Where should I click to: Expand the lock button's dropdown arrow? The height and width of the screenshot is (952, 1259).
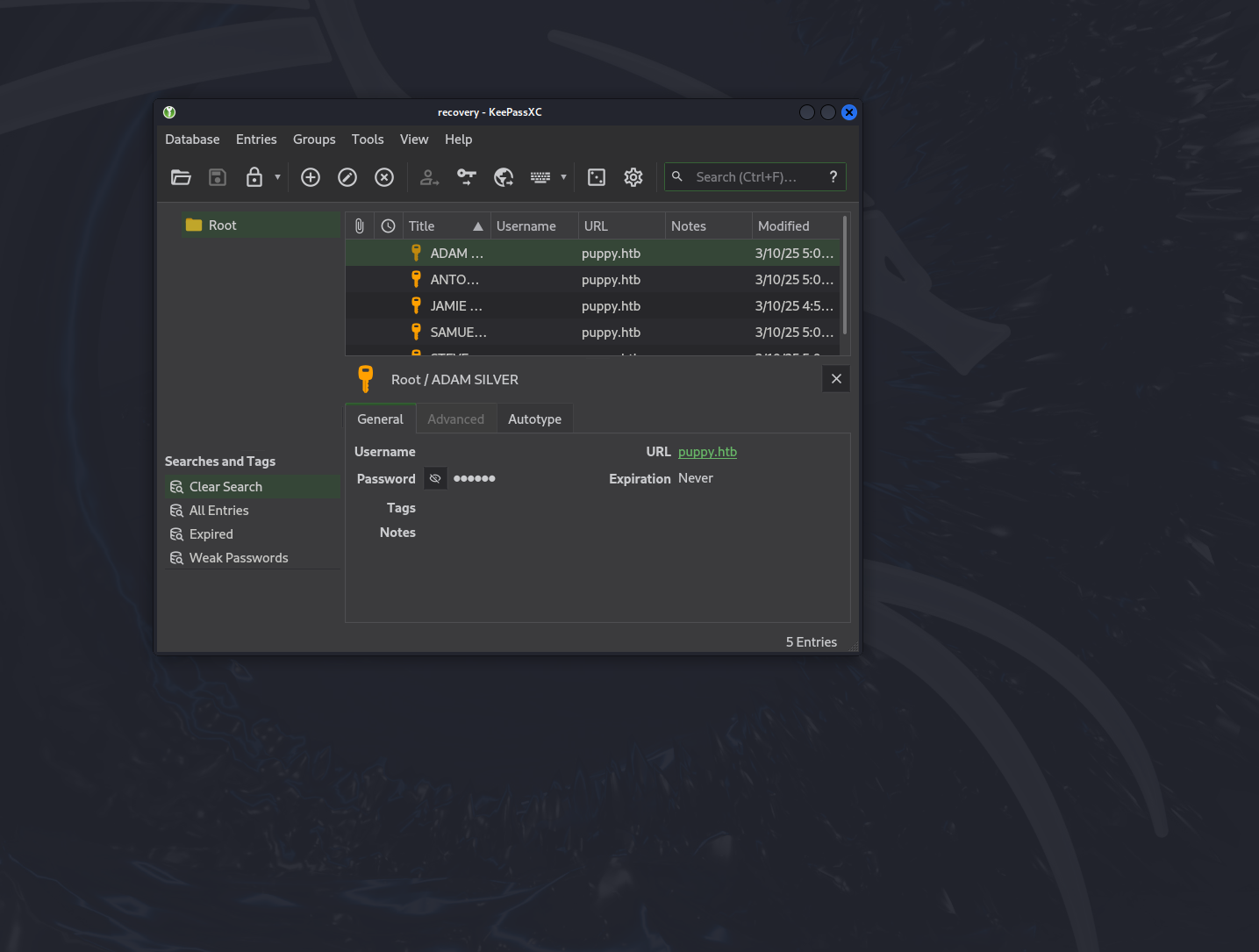[277, 176]
